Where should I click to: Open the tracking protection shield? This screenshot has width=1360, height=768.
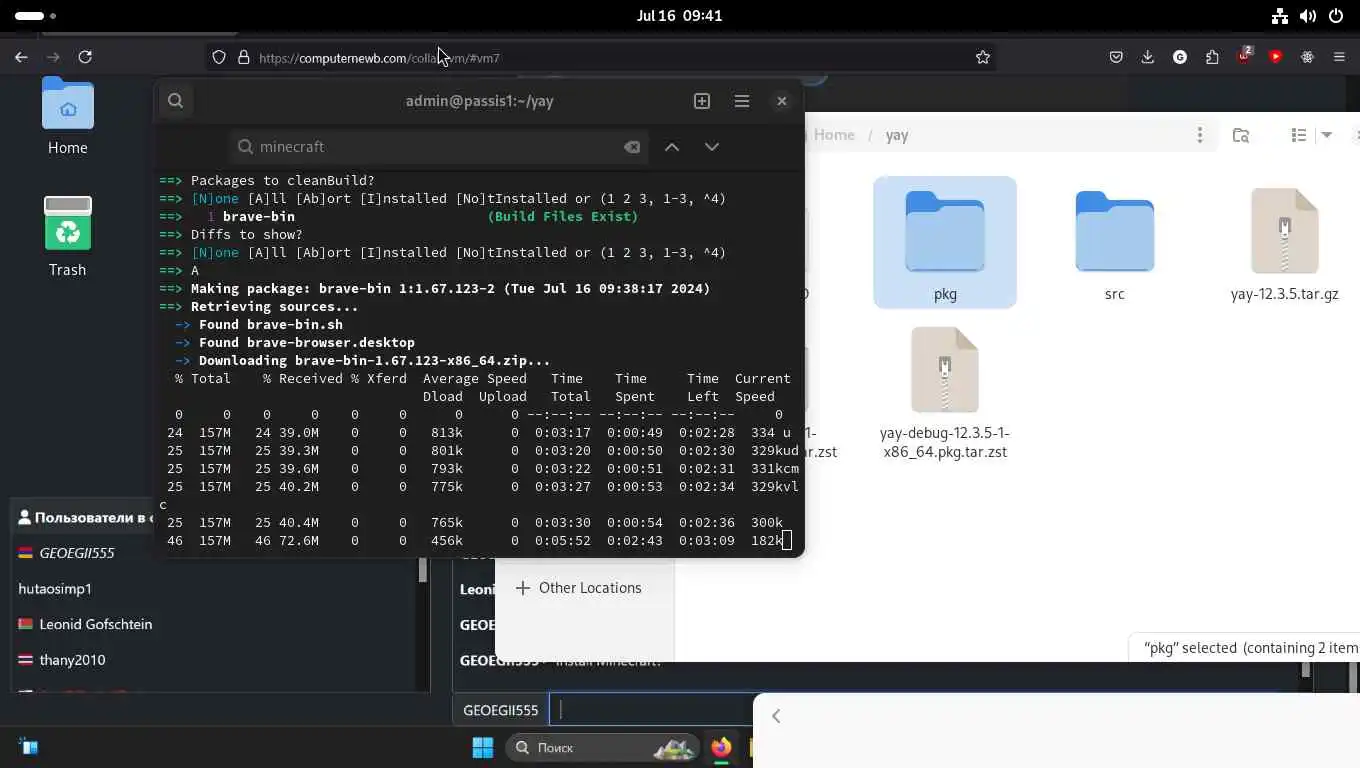click(219, 58)
